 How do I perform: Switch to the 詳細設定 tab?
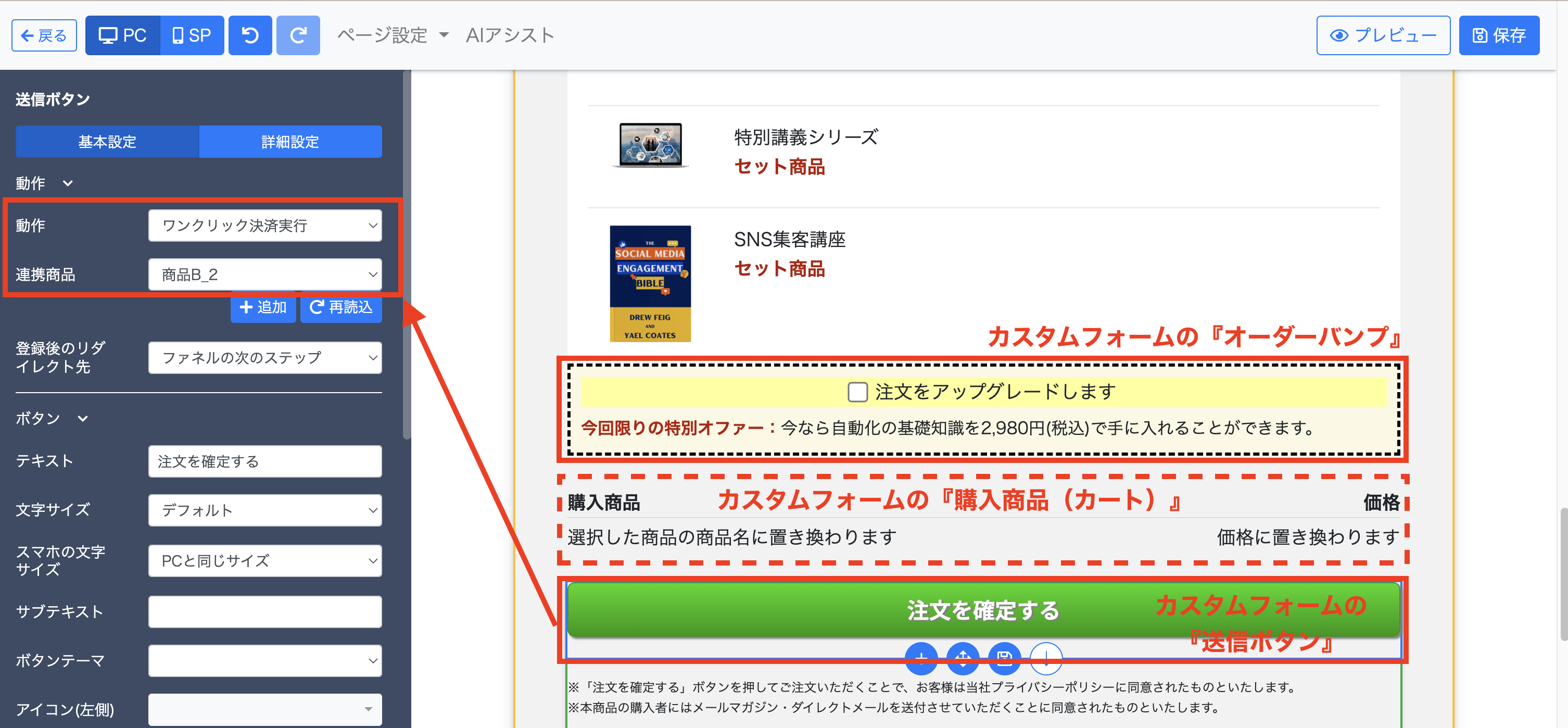click(x=290, y=142)
